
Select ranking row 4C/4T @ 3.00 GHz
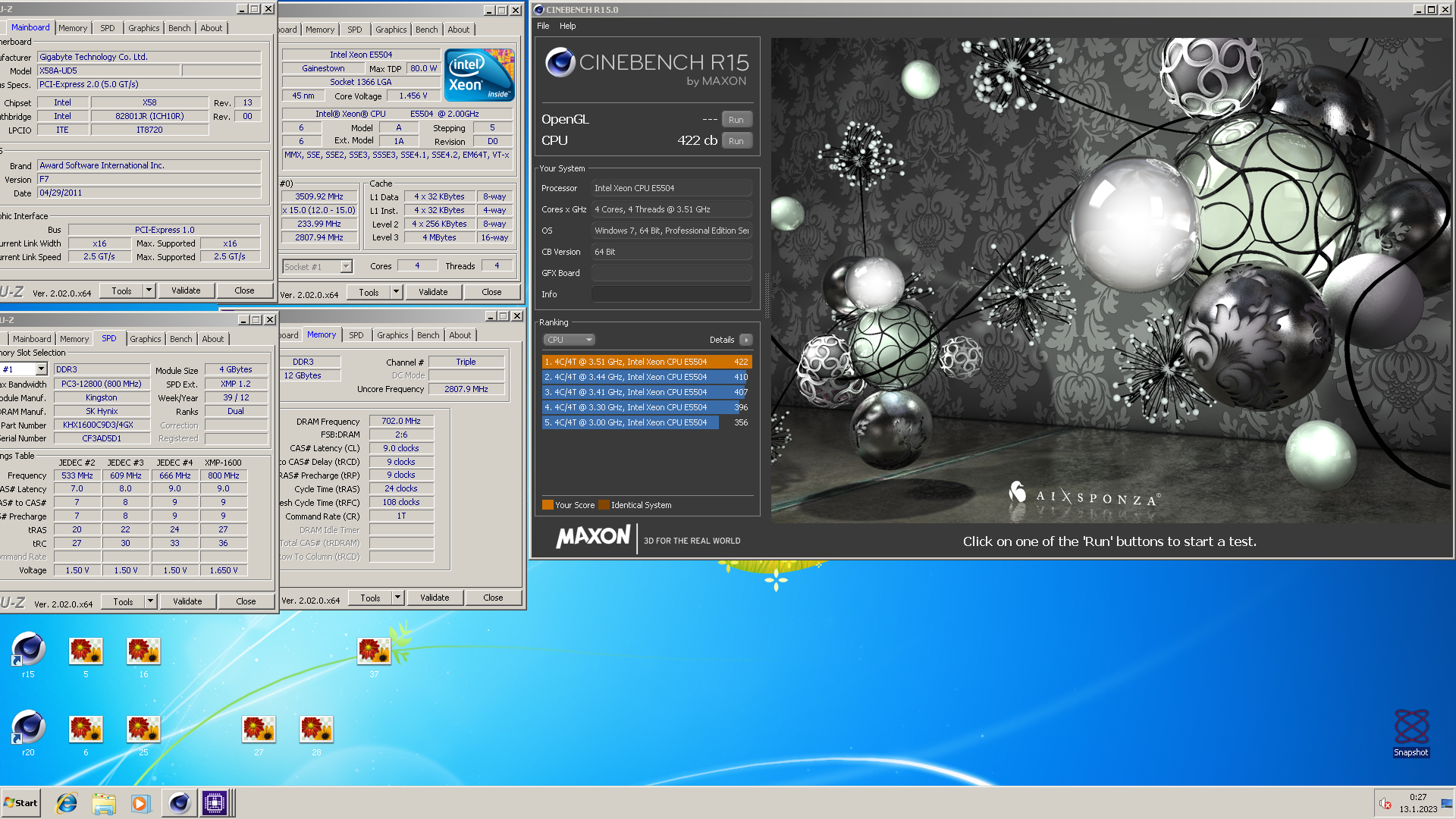(x=647, y=422)
